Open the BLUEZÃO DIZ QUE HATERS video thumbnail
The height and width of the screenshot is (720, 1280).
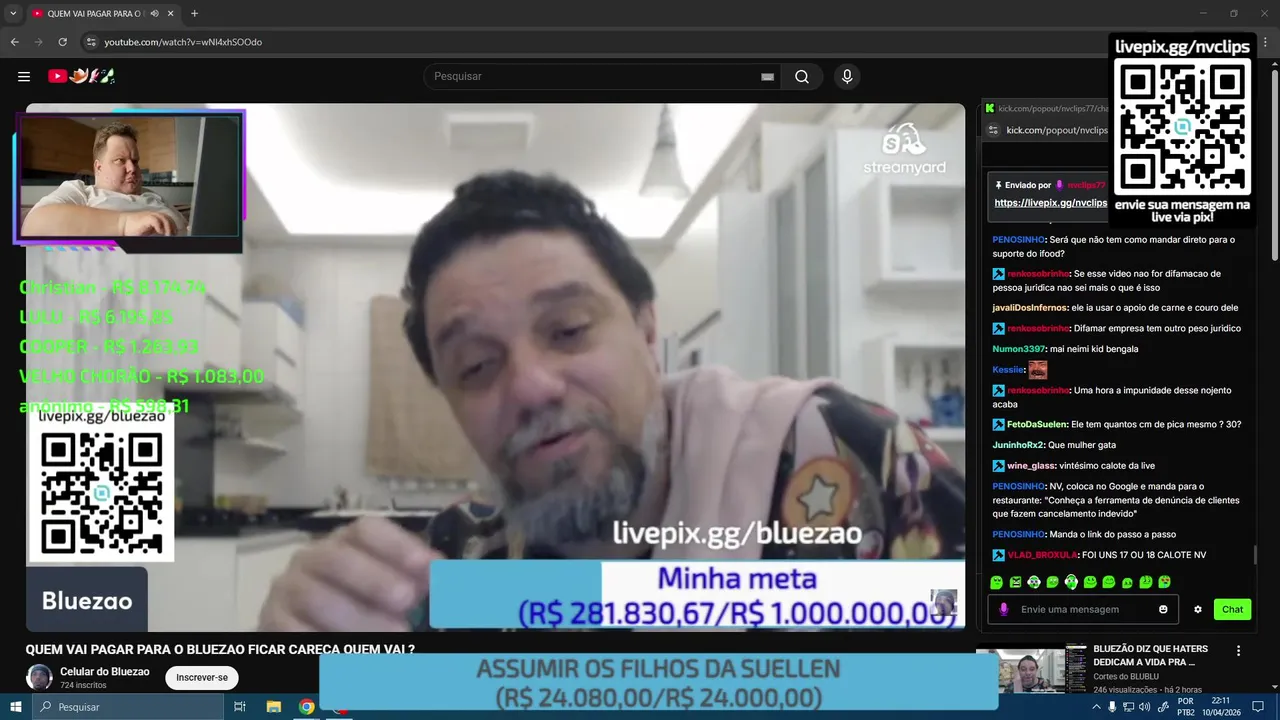1030,670
